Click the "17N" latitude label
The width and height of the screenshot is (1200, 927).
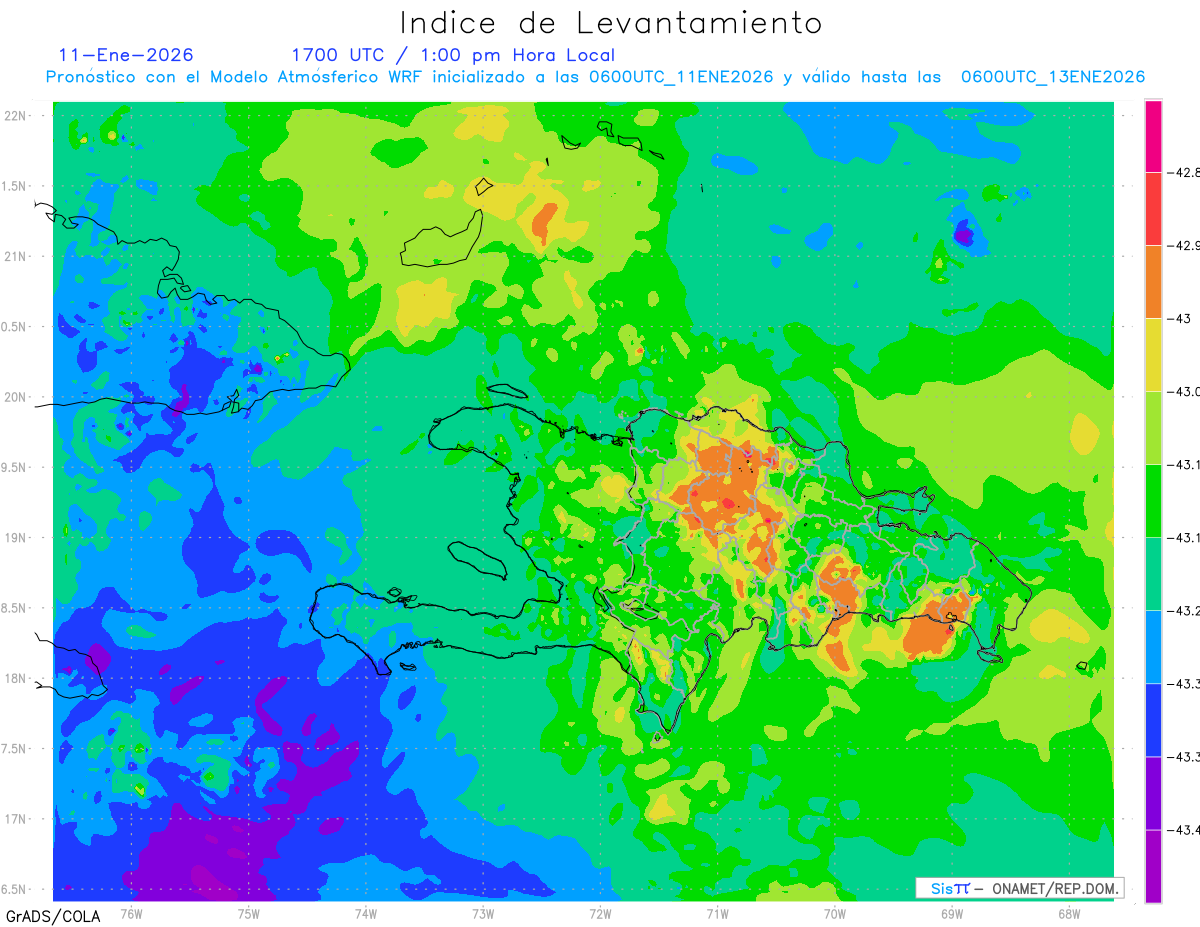click(x=17, y=820)
